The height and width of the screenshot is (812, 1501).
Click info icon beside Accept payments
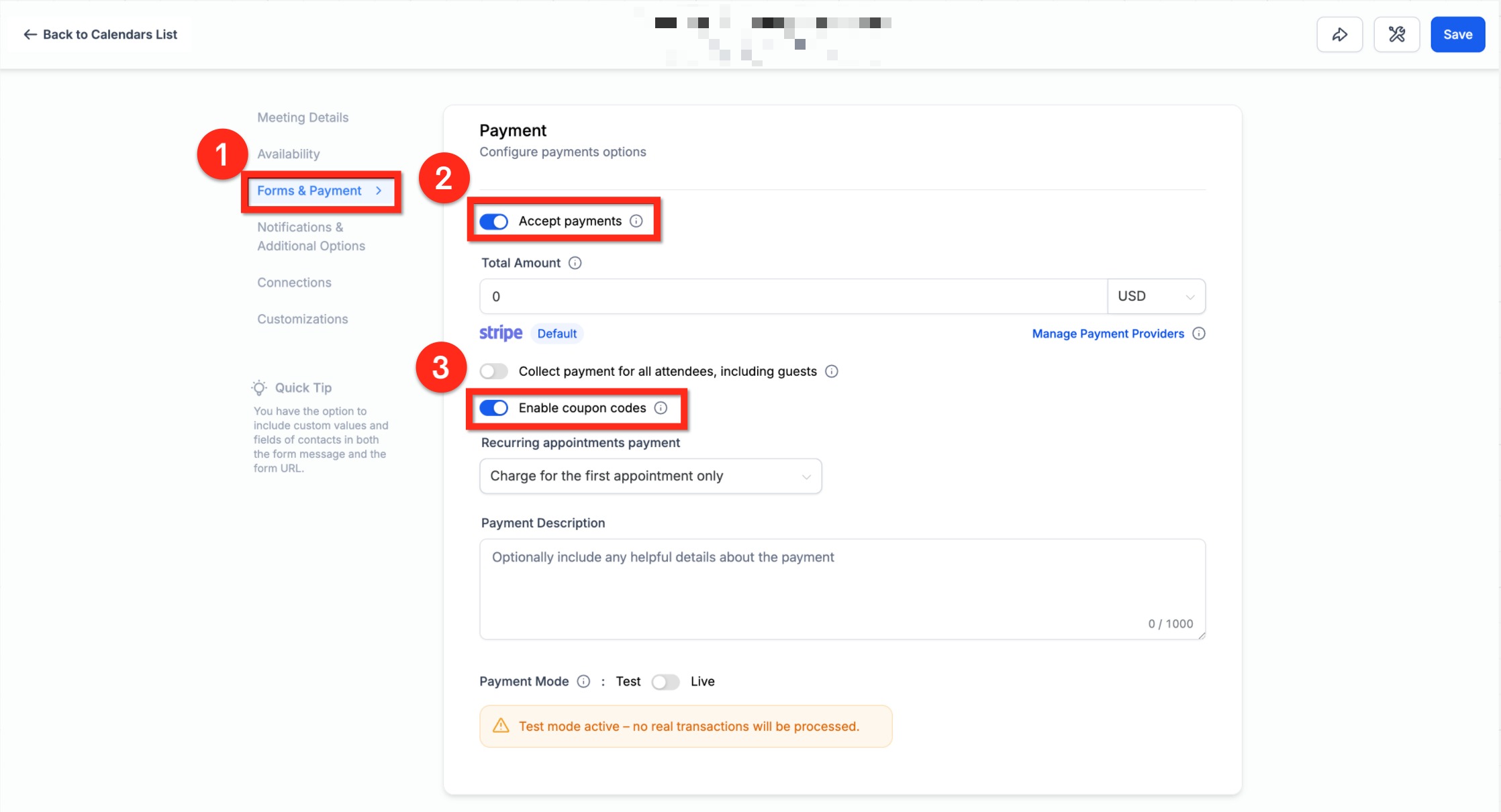(x=636, y=221)
